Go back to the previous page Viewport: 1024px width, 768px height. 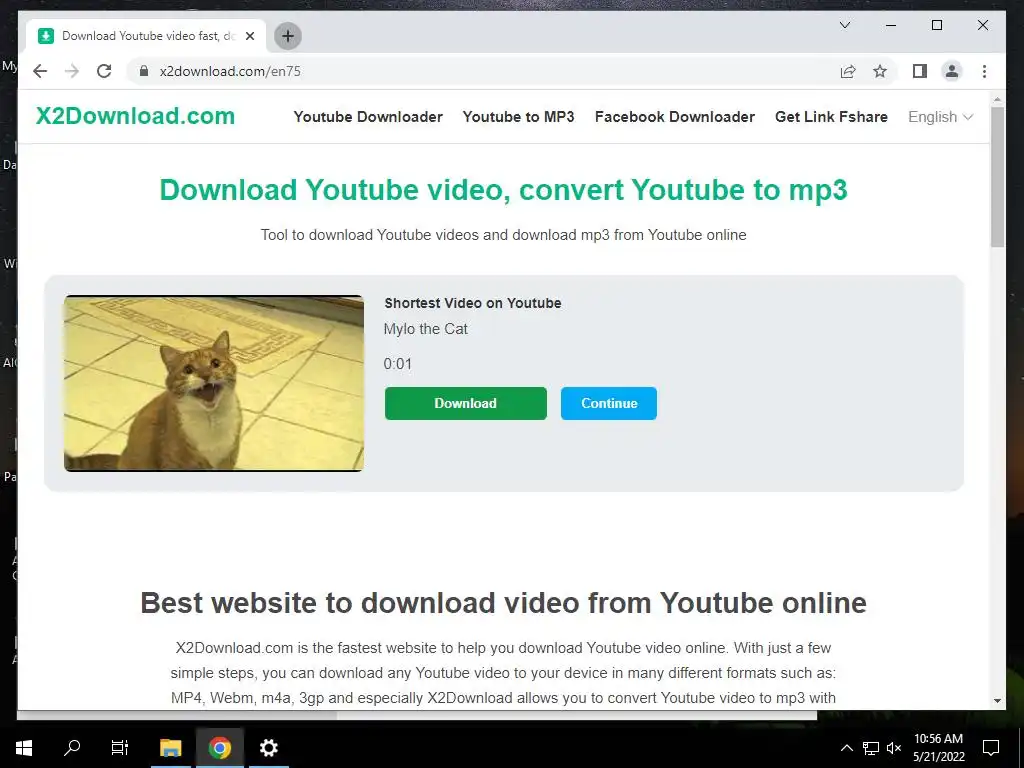[40, 71]
